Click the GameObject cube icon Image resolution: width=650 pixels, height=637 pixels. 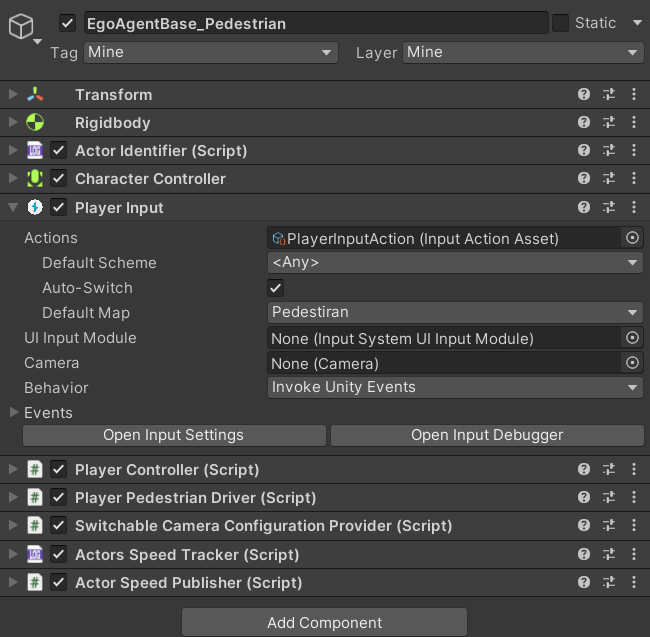click(21, 26)
